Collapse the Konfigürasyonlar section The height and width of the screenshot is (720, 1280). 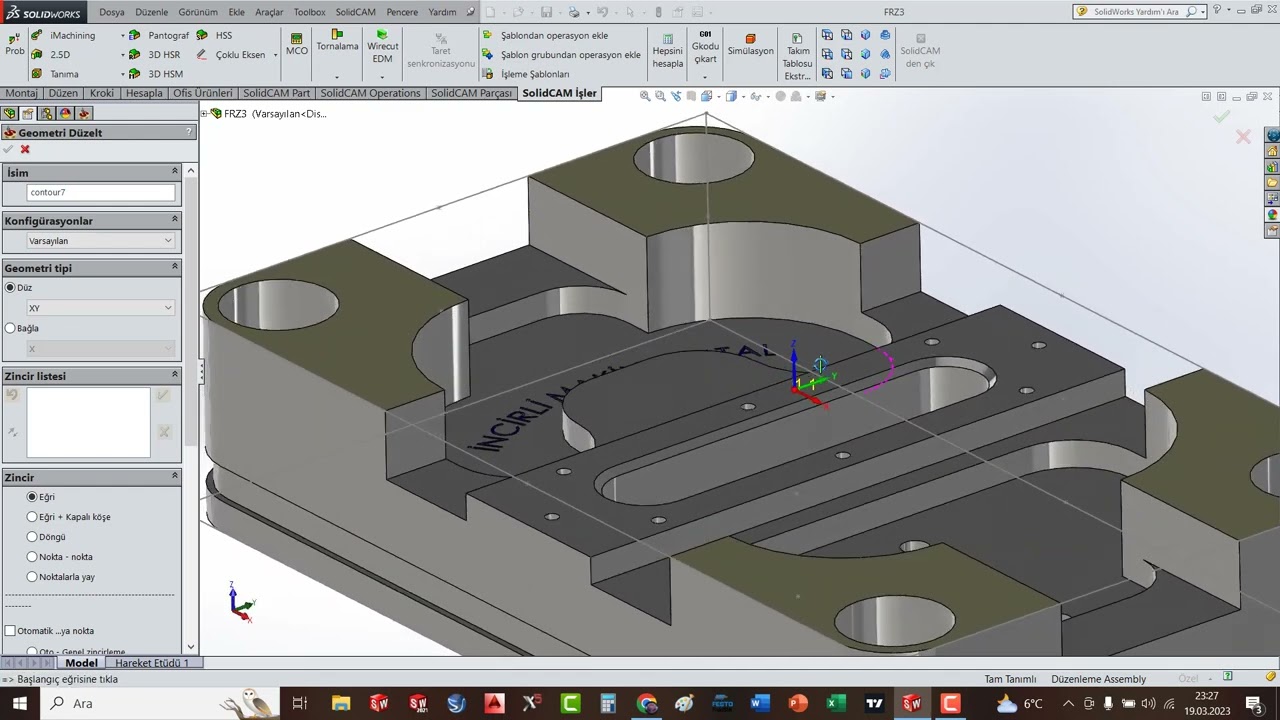pos(175,220)
